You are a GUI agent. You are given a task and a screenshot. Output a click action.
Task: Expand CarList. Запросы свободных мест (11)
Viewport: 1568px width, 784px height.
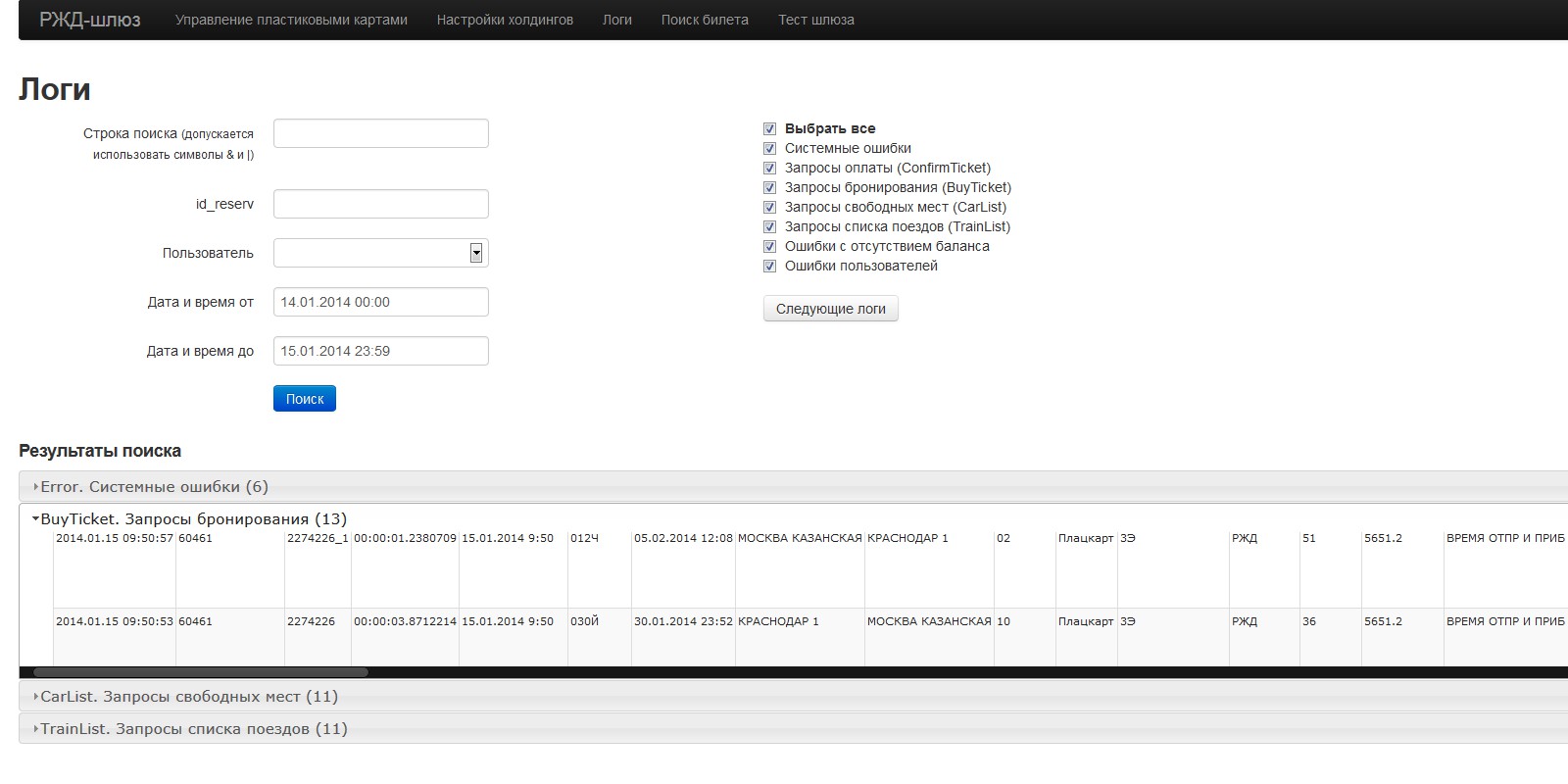[x=794, y=696]
